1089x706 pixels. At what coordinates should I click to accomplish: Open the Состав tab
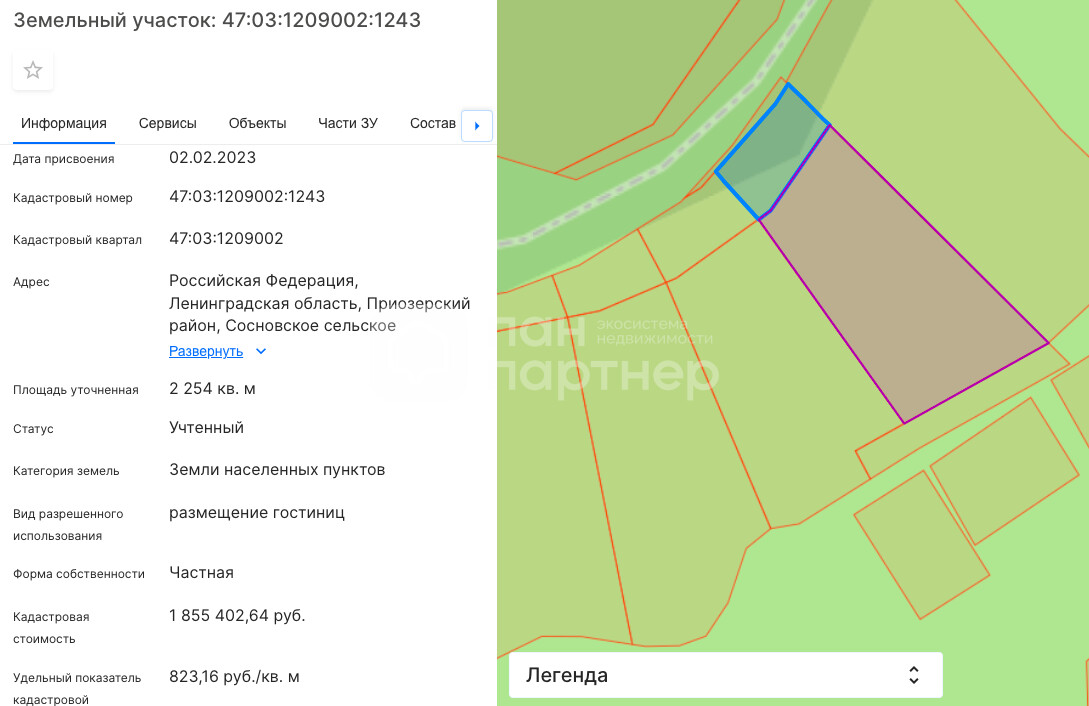[432, 123]
